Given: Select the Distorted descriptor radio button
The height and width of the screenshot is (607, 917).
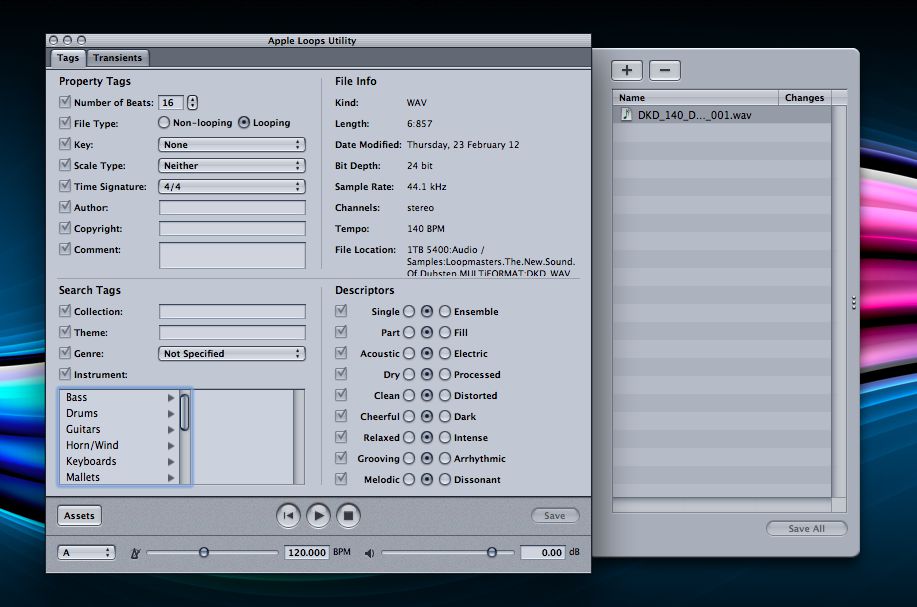Looking at the screenshot, I should (x=445, y=396).
